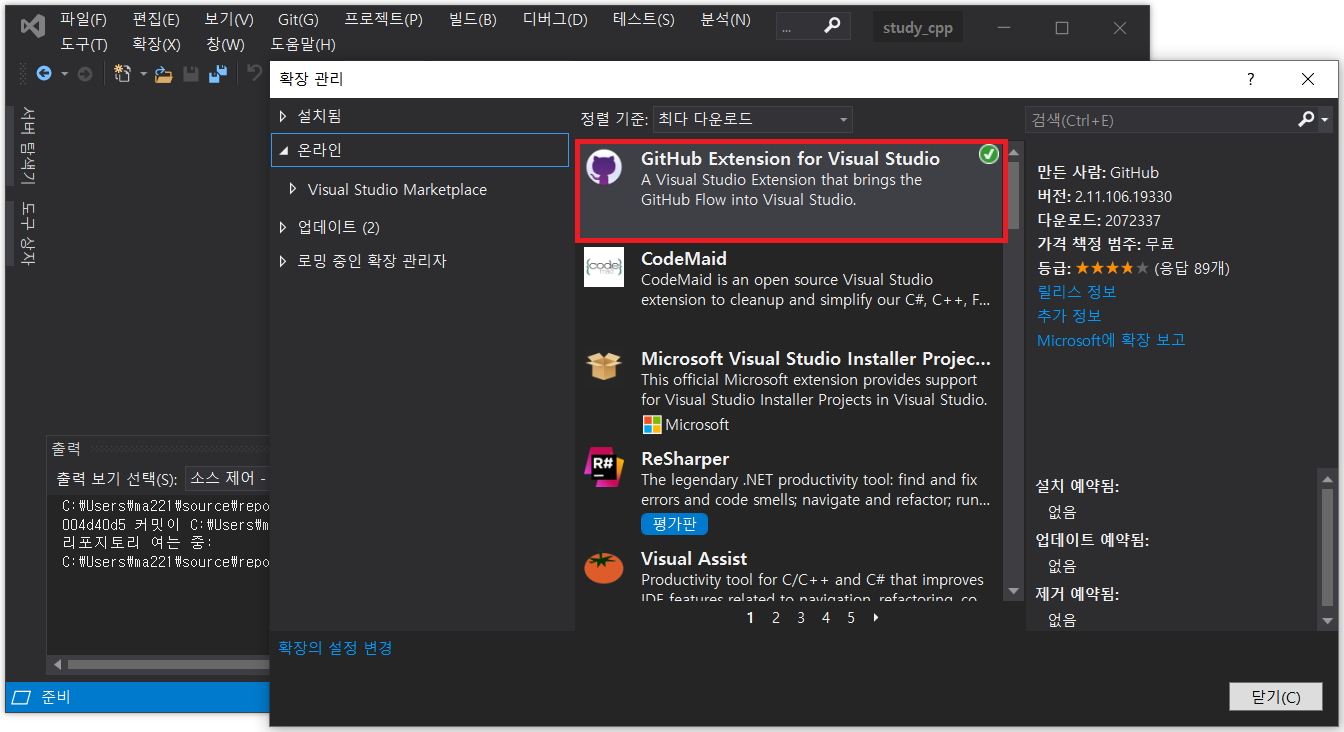Image resolution: width=1344 pixels, height=732 pixels.
Task: Click the Open File folder icon
Action: [164, 73]
